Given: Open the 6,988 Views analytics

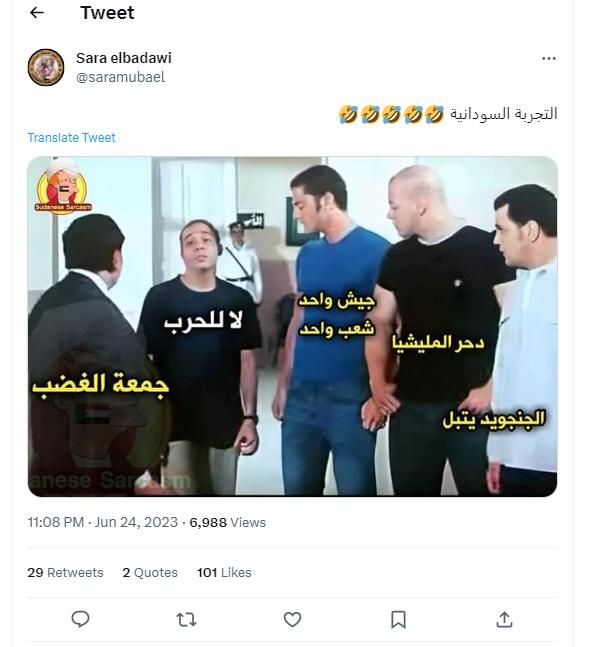Looking at the screenshot, I should (228, 522).
